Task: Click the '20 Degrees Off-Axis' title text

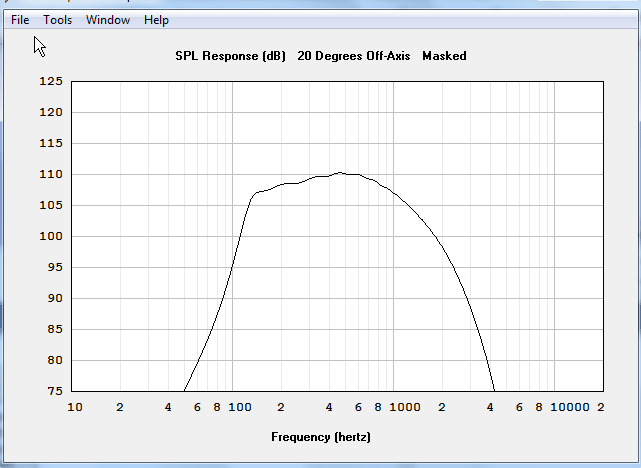Action: 354,56
